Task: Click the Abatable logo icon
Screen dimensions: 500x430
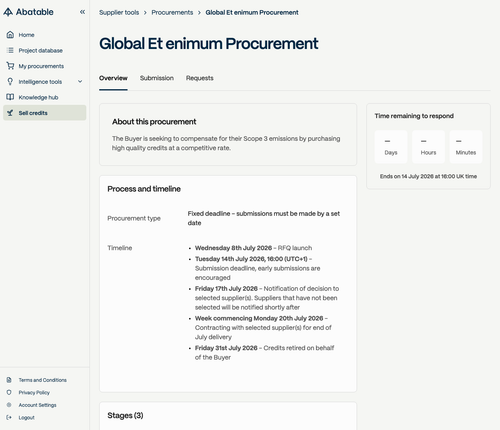Action: [x=8, y=12]
